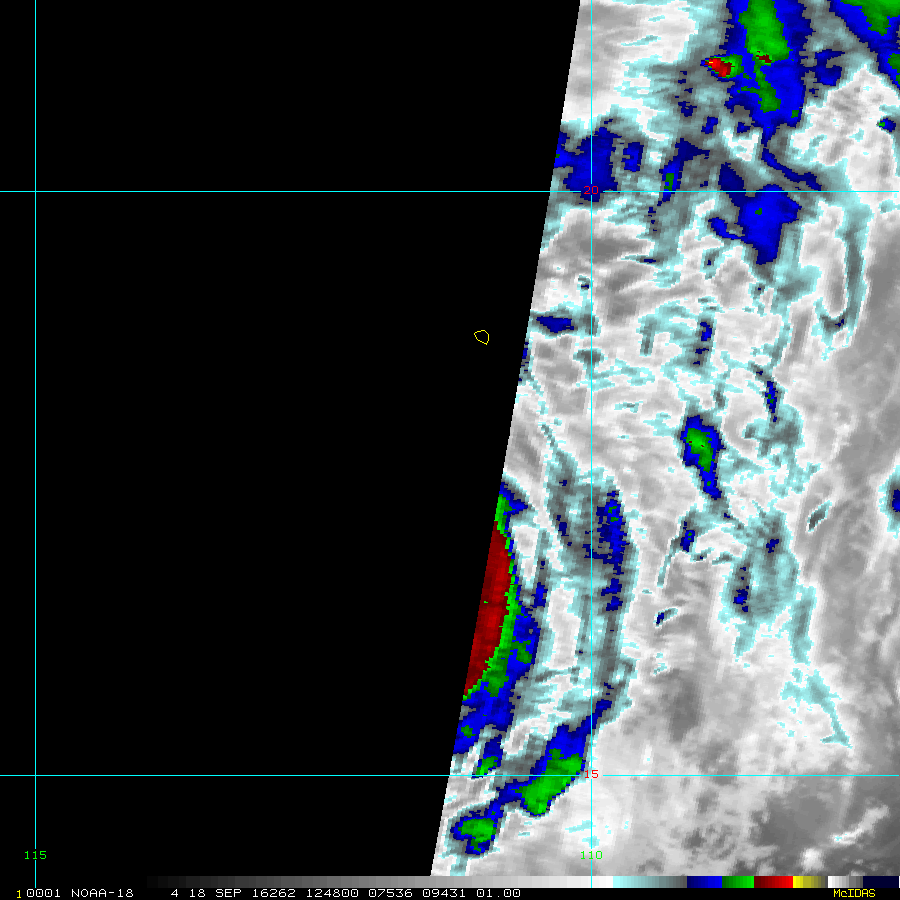Click the green segment of color bar
This screenshot has height=900, width=900.
point(738,882)
